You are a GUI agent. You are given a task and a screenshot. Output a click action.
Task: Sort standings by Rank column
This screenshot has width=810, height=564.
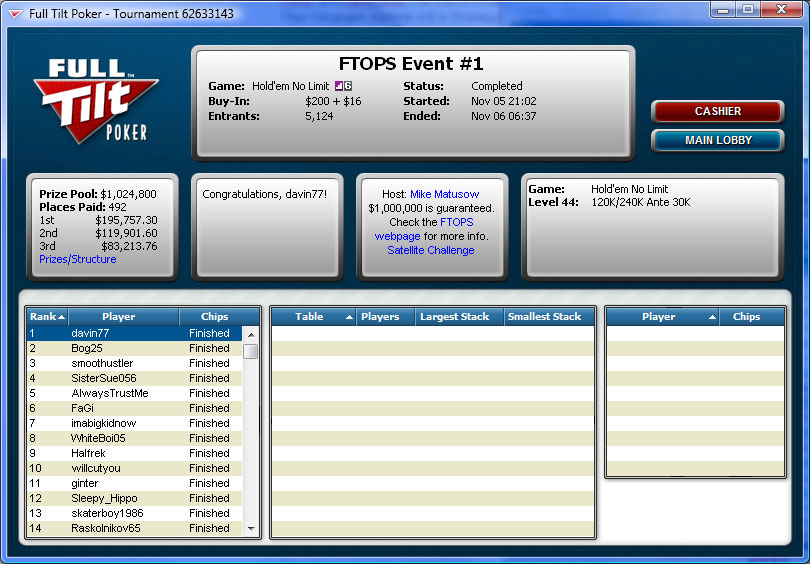(x=48, y=317)
